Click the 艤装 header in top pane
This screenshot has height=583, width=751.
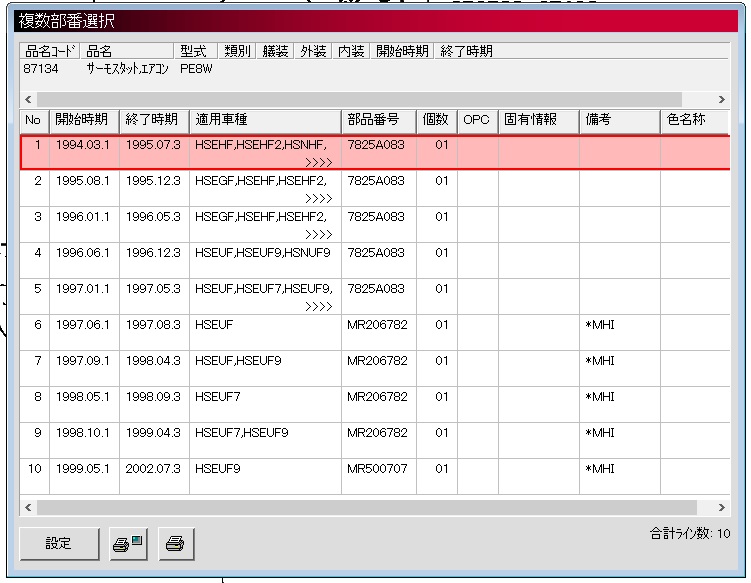(275, 51)
